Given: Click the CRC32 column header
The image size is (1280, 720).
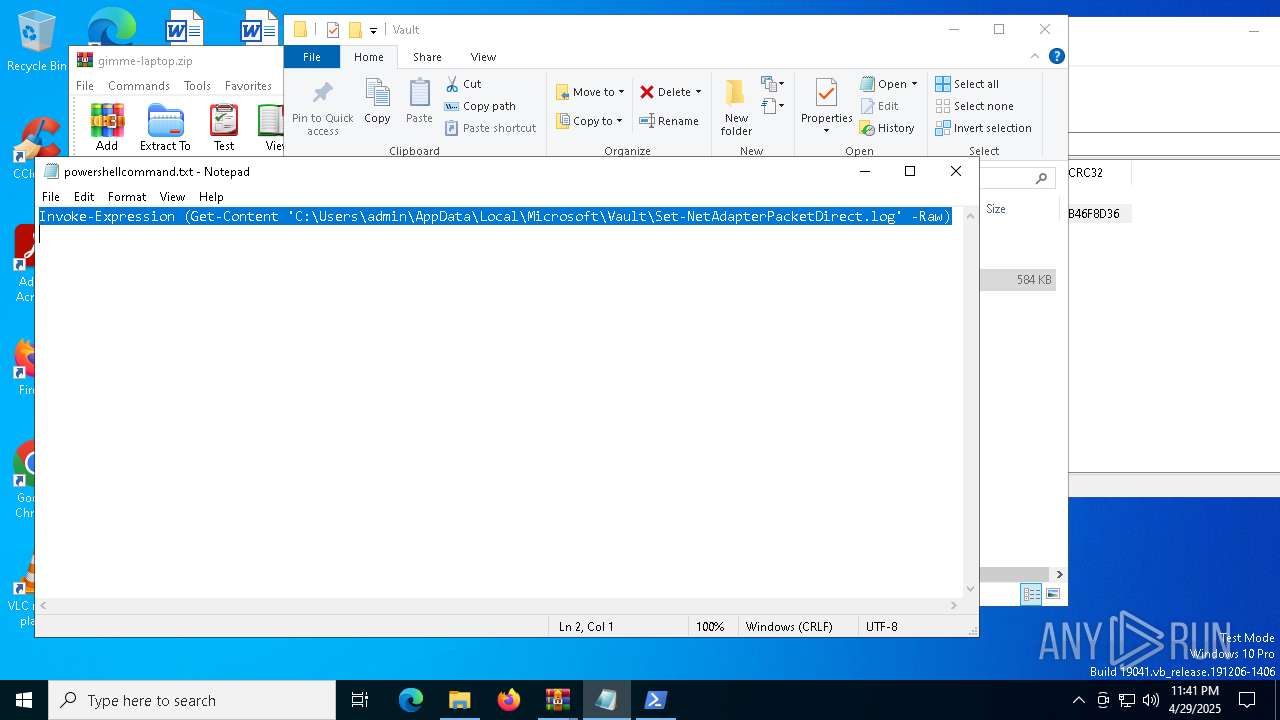Looking at the screenshot, I should (1086, 173).
